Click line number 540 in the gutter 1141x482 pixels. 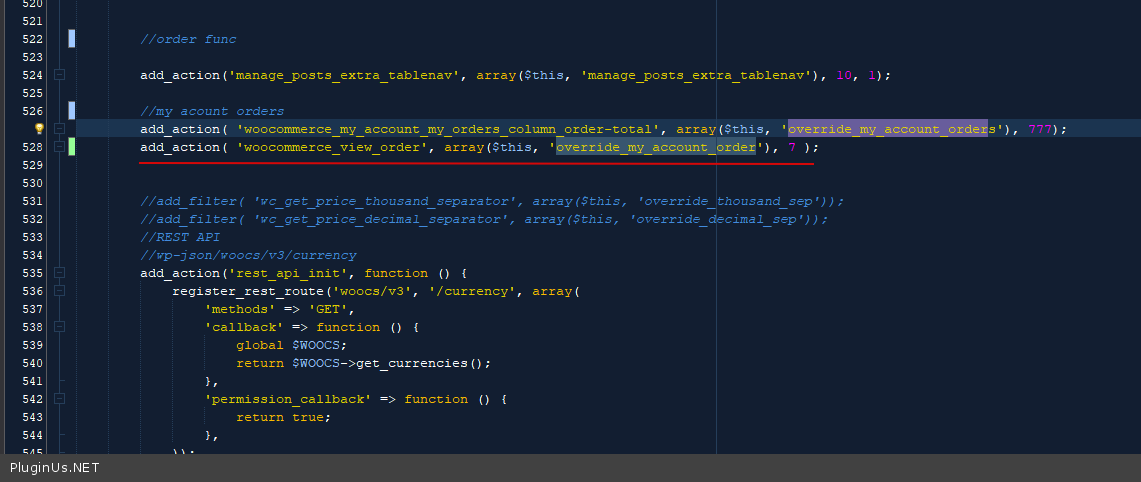pos(32,363)
